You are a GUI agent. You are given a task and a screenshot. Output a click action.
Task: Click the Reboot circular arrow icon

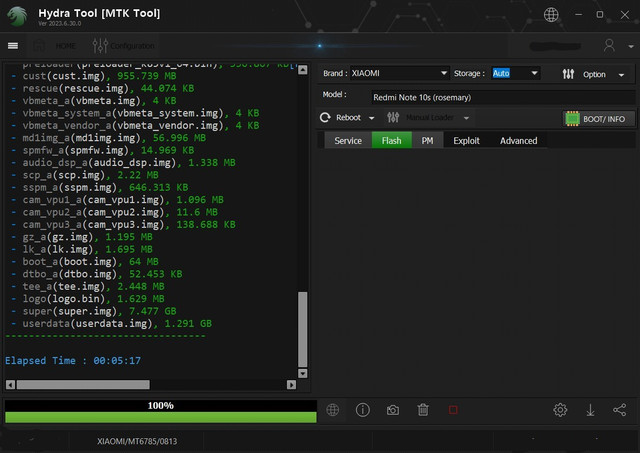pyautogui.click(x=325, y=118)
